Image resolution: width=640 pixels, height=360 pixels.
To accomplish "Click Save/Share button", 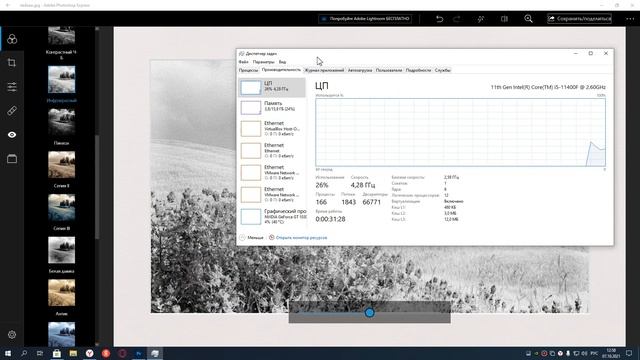I will coord(579,19).
